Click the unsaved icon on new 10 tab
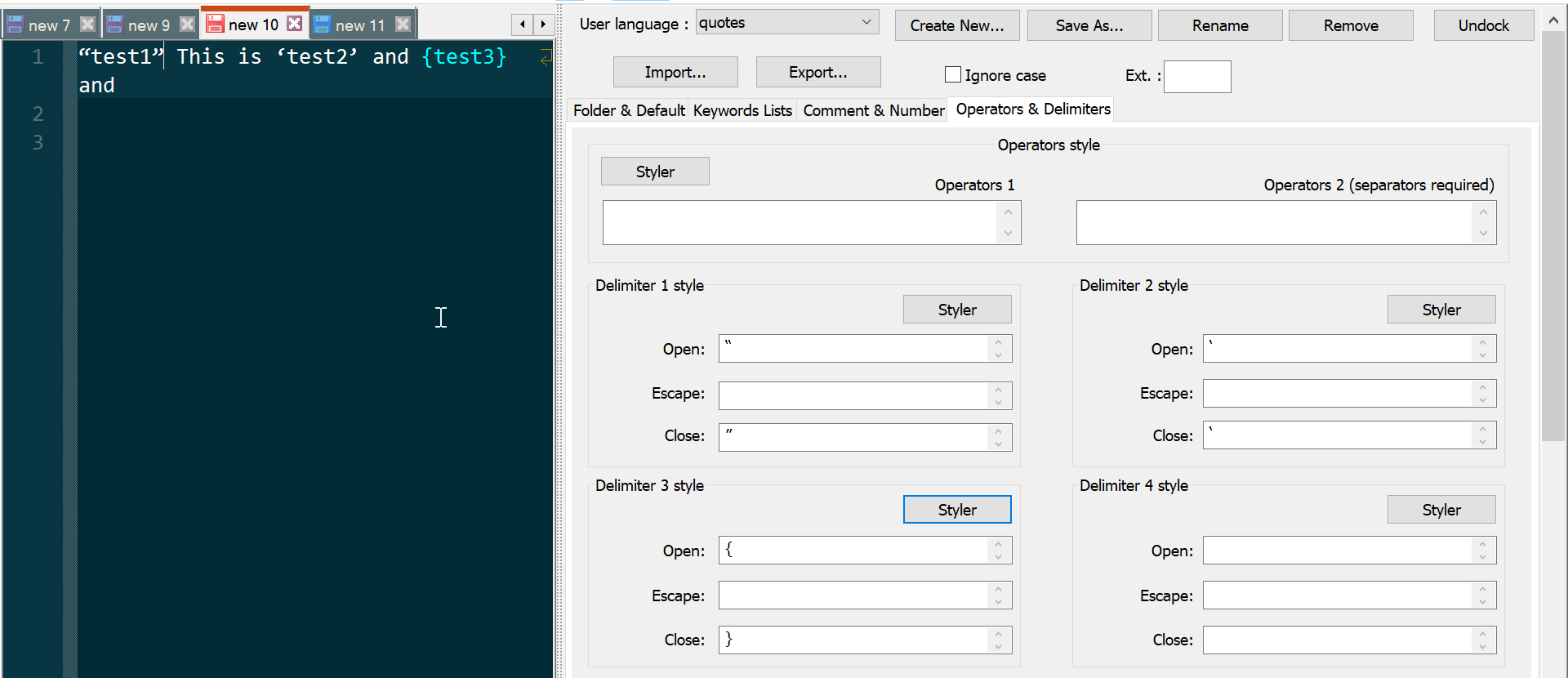 [215, 25]
